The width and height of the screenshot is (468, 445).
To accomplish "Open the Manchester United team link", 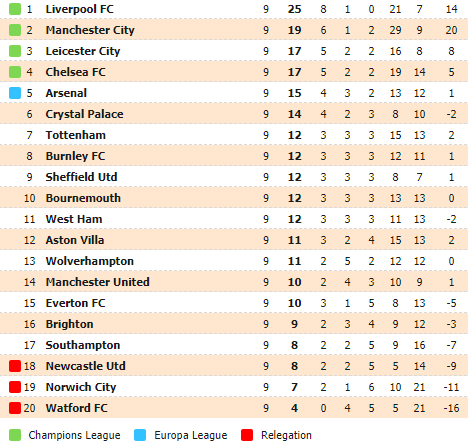I will click(x=97, y=282).
